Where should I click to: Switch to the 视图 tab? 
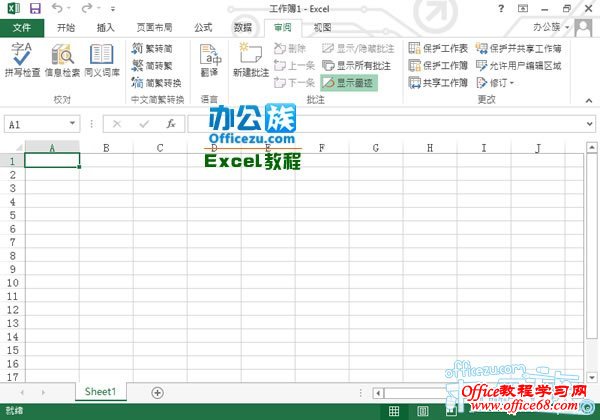coord(322,28)
